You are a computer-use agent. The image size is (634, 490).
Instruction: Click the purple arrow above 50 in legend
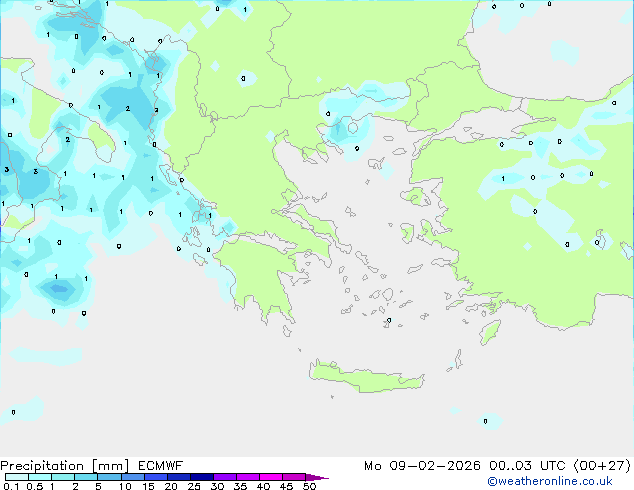317,477
